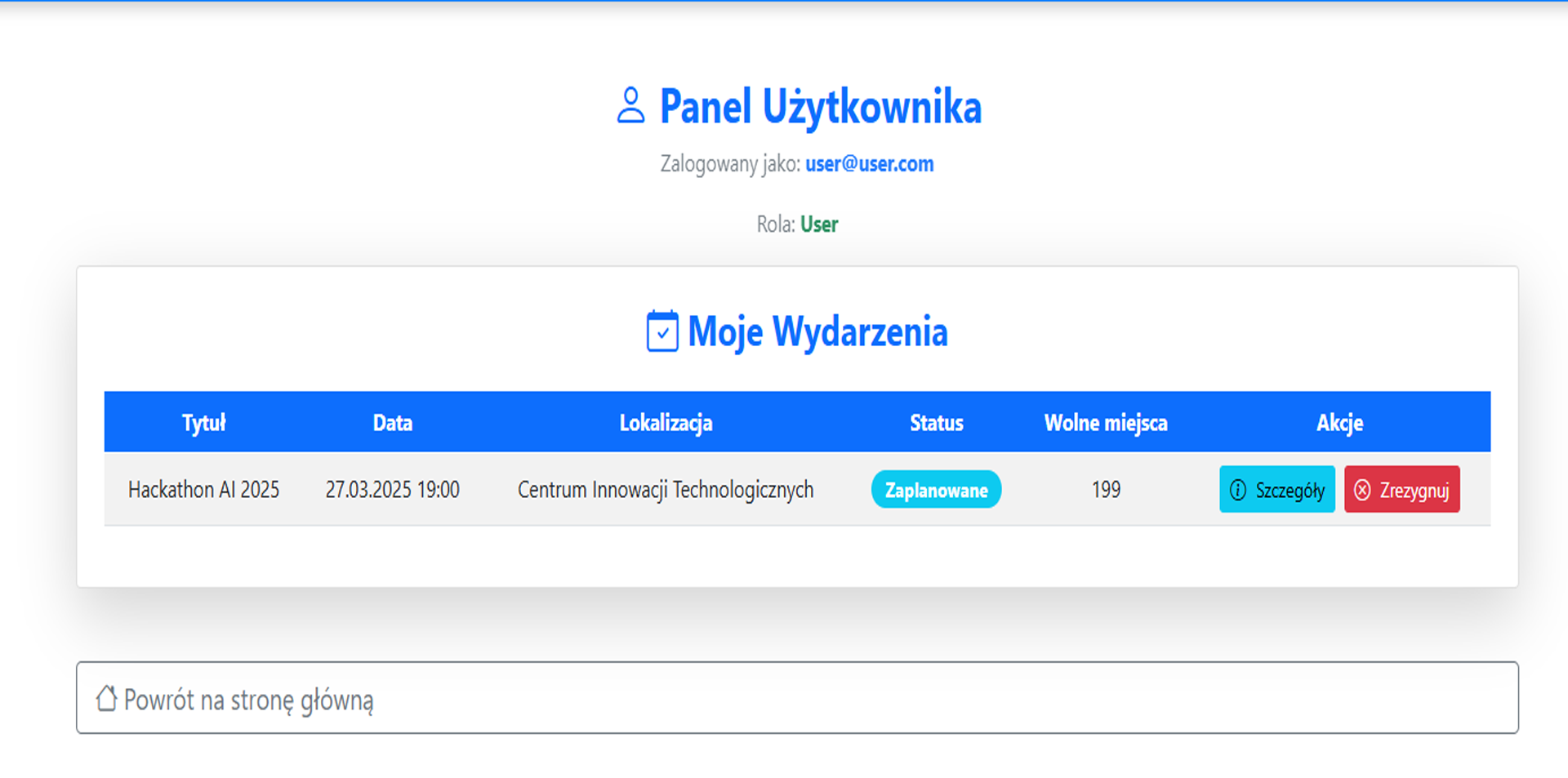
Task: Click the 199 free places value
Action: [1106, 490]
